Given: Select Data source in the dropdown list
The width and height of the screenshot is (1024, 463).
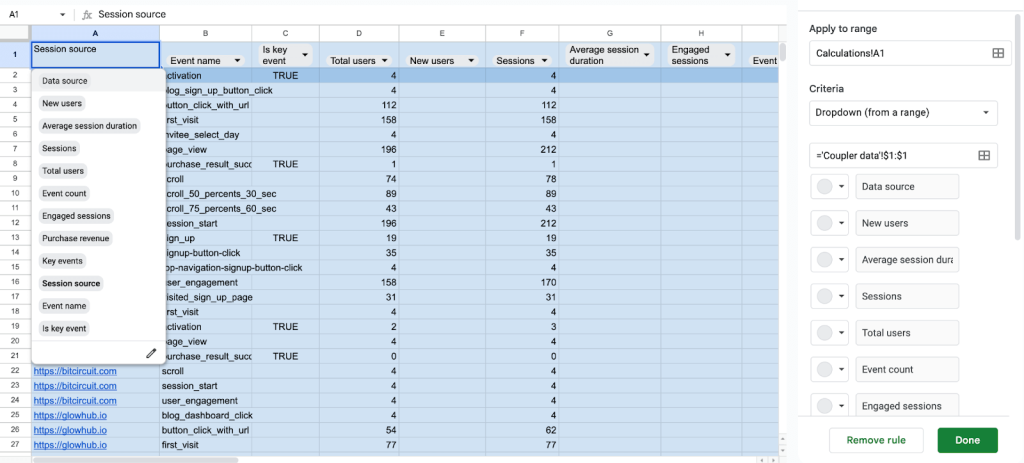Looking at the screenshot, I should [63, 81].
